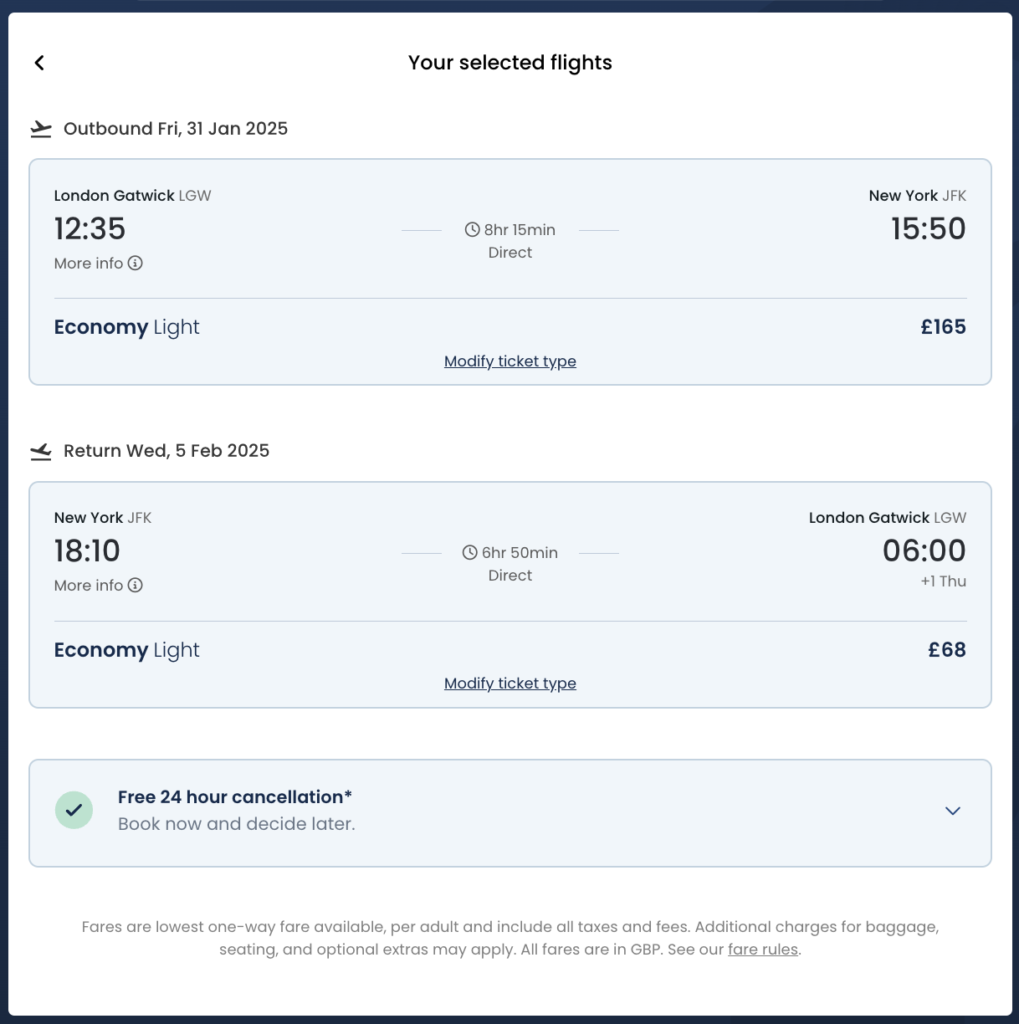Expand Free 24 hour cancellation chevron
This screenshot has height=1024, width=1019.
coord(952,811)
